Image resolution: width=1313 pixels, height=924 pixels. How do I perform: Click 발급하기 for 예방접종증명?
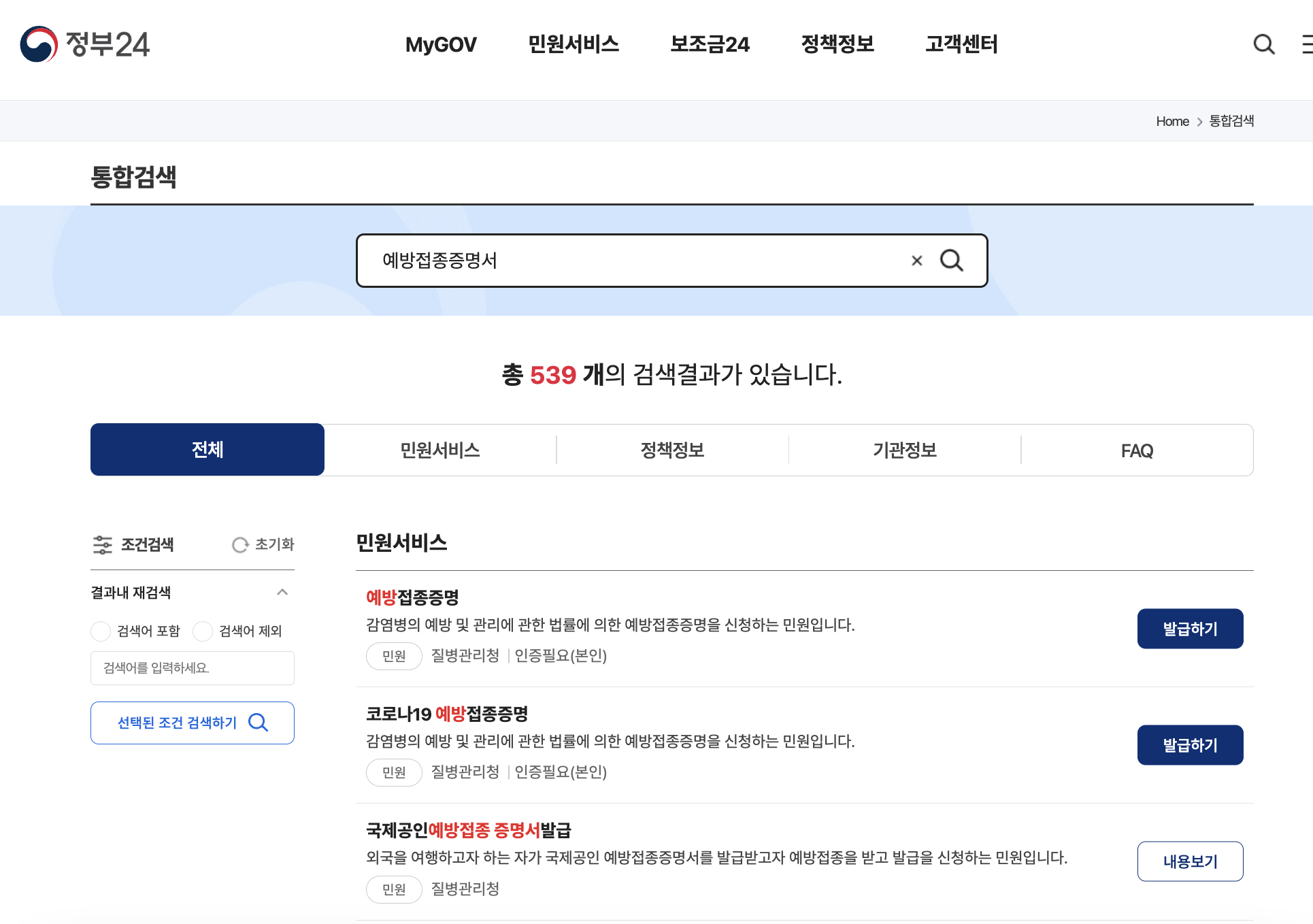pyautogui.click(x=1190, y=628)
